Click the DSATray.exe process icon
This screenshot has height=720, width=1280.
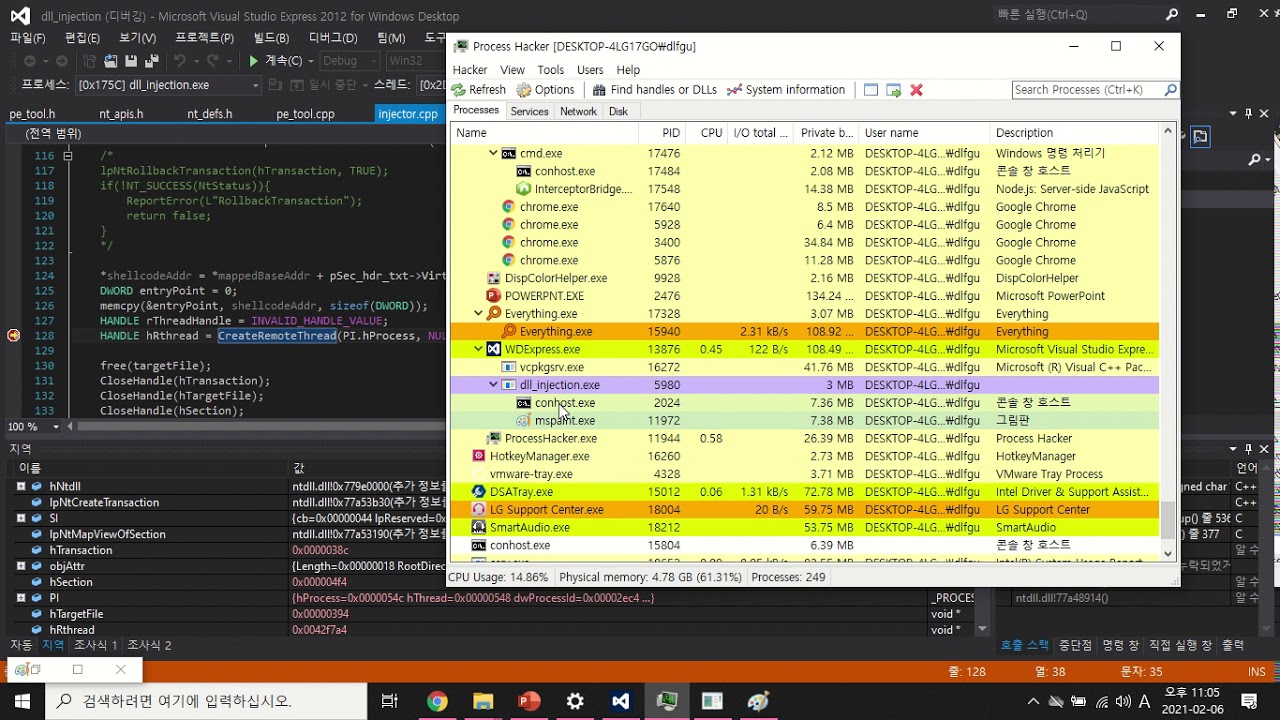pos(479,492)
